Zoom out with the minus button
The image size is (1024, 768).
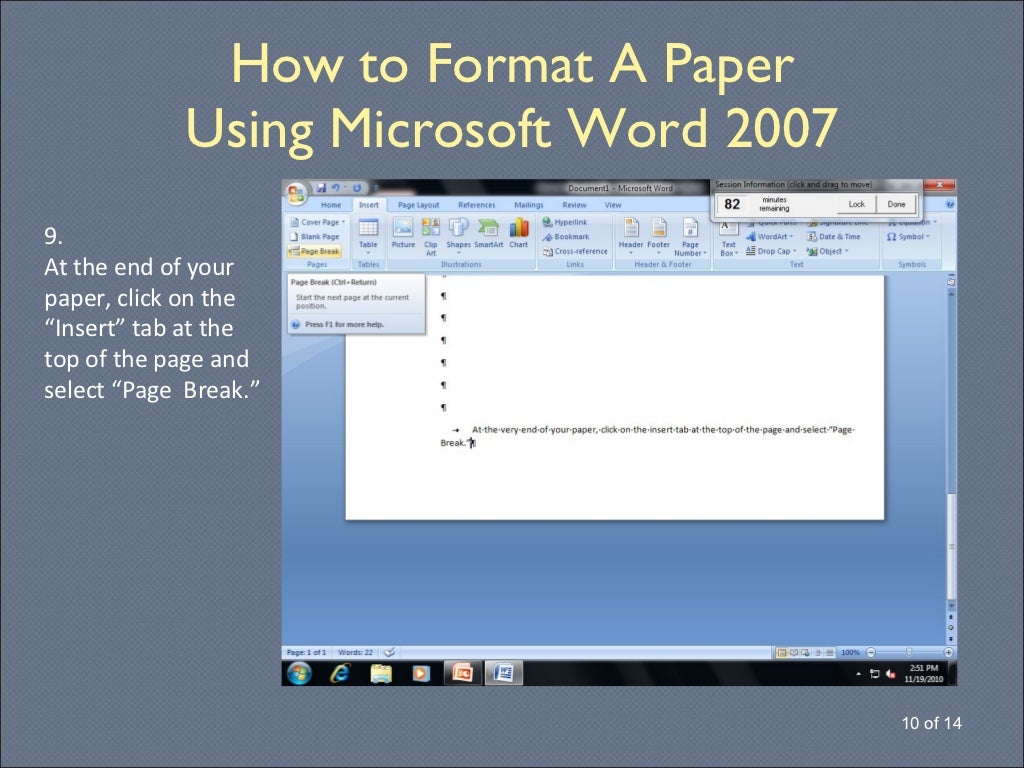(x=871, y=652)
